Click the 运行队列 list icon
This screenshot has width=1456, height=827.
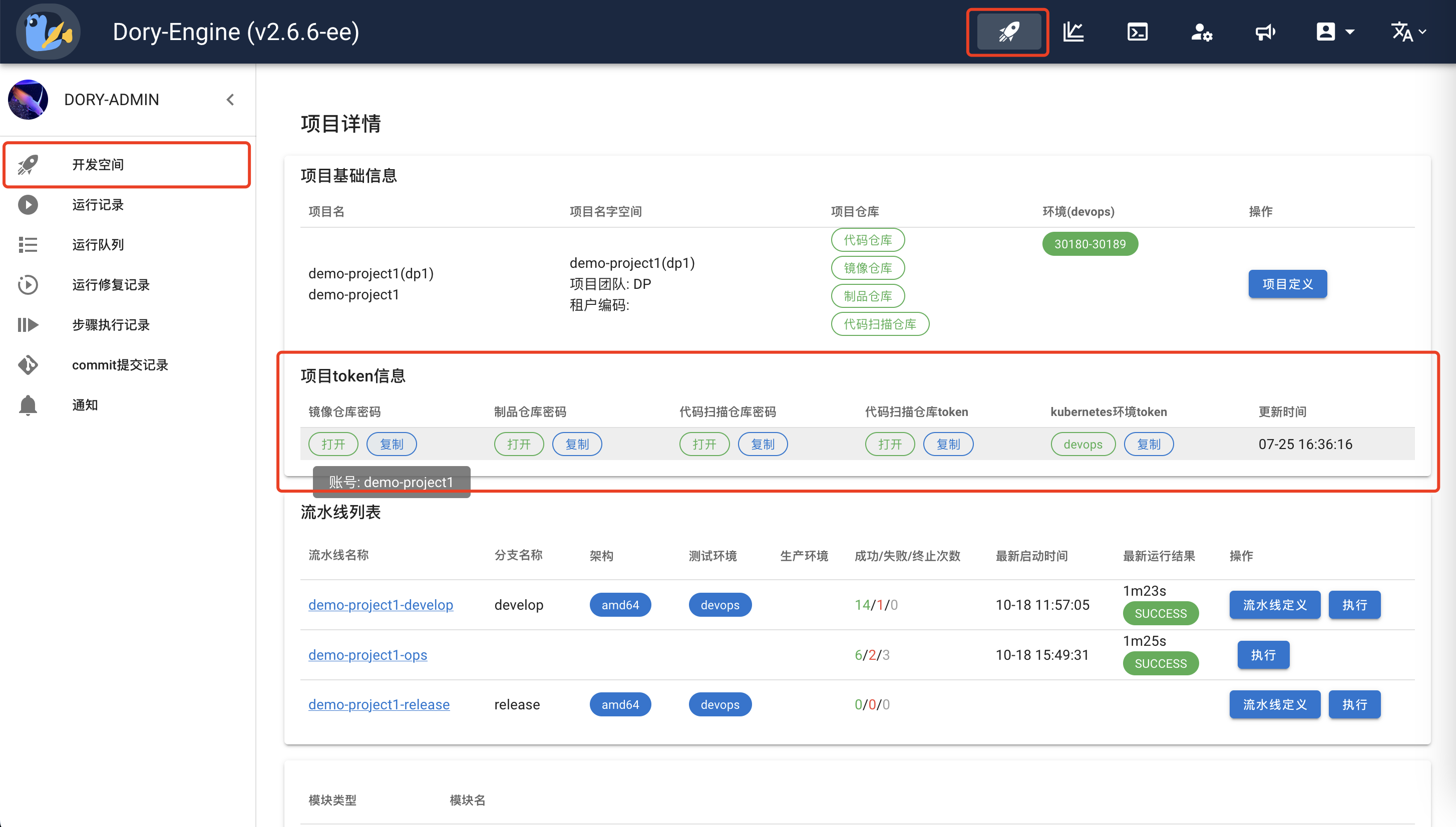coord(28,244)
